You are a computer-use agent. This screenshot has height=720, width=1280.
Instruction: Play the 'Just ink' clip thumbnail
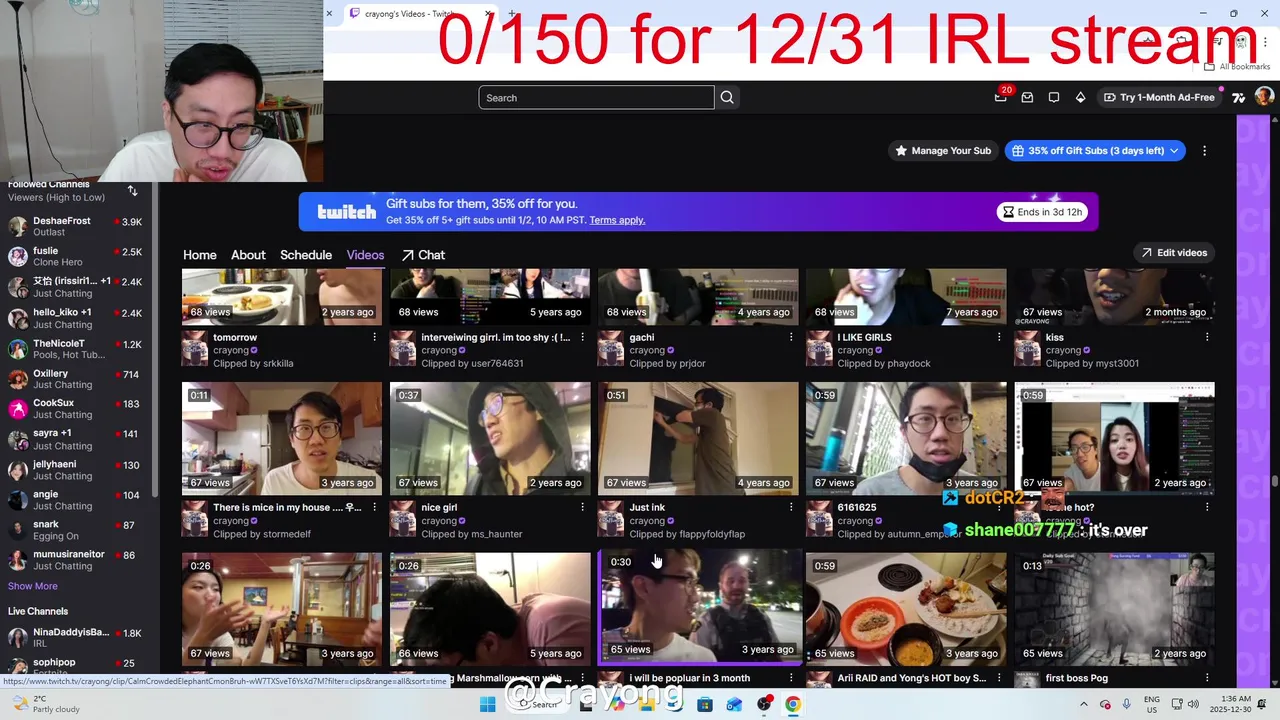698,438
